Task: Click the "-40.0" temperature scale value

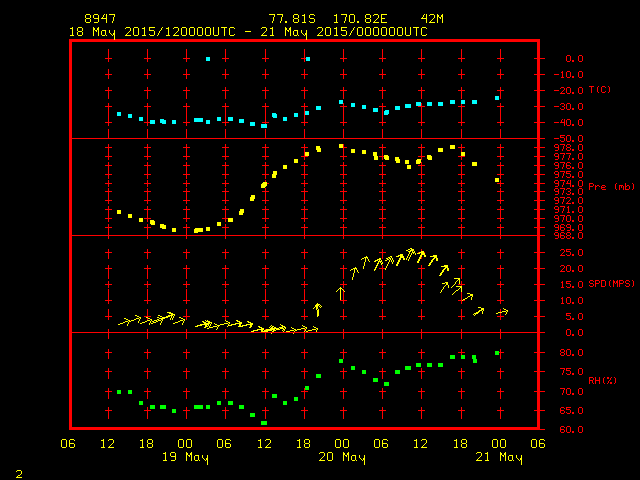Action: (569, 122)
